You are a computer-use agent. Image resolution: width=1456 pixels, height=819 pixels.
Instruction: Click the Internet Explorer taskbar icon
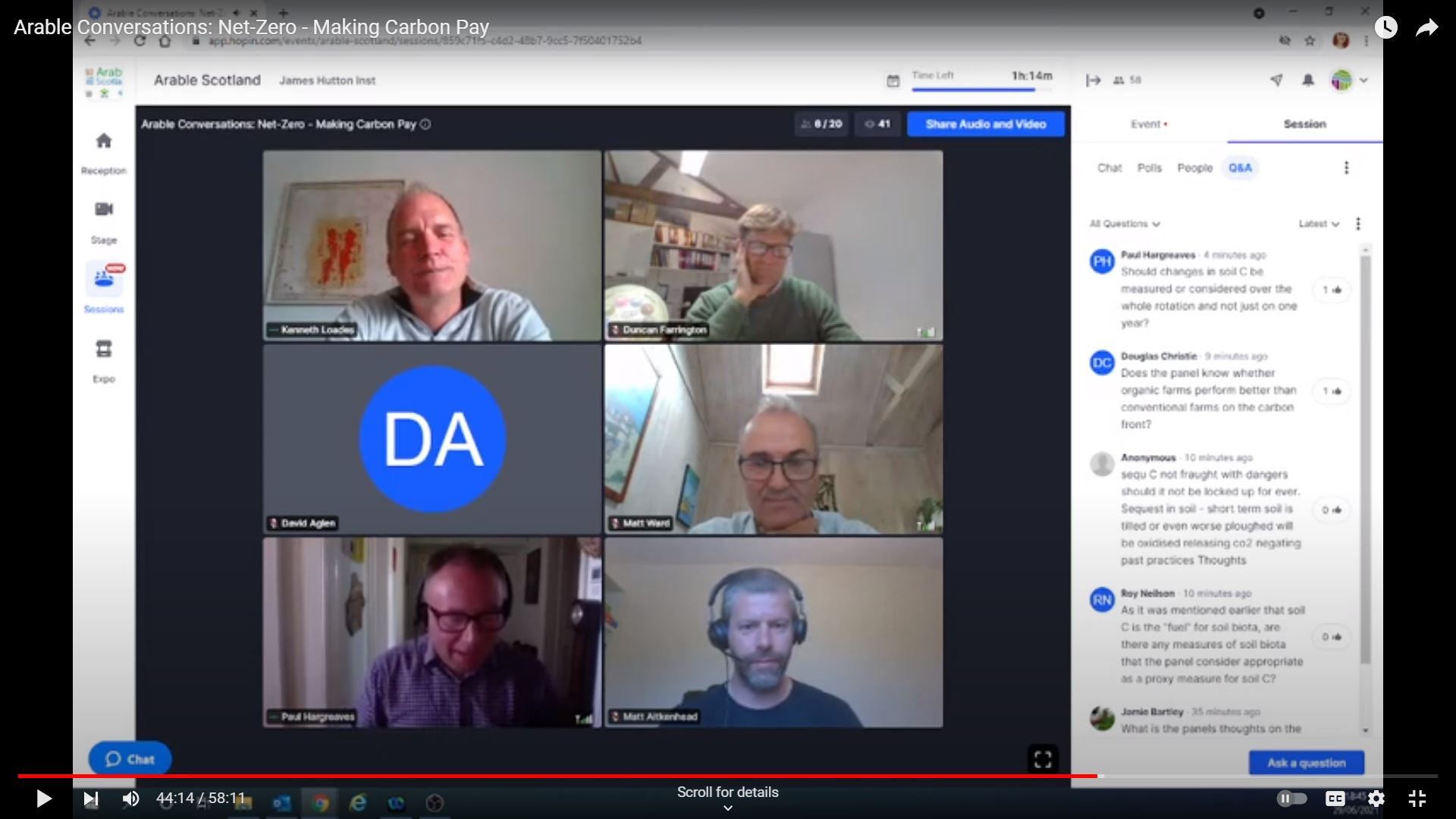pos(358,802)
